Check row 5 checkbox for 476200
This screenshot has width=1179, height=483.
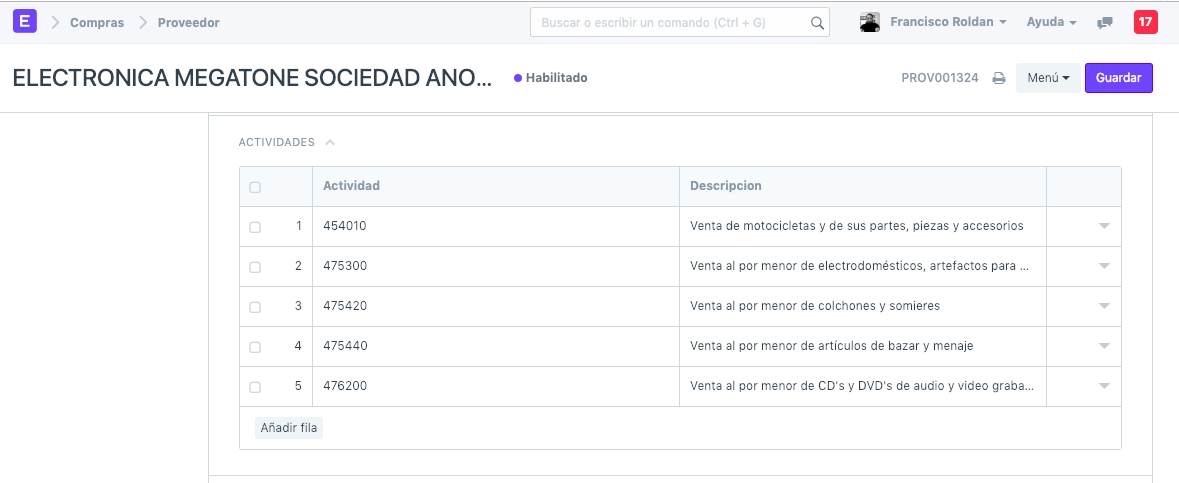(x=255, y=387)
